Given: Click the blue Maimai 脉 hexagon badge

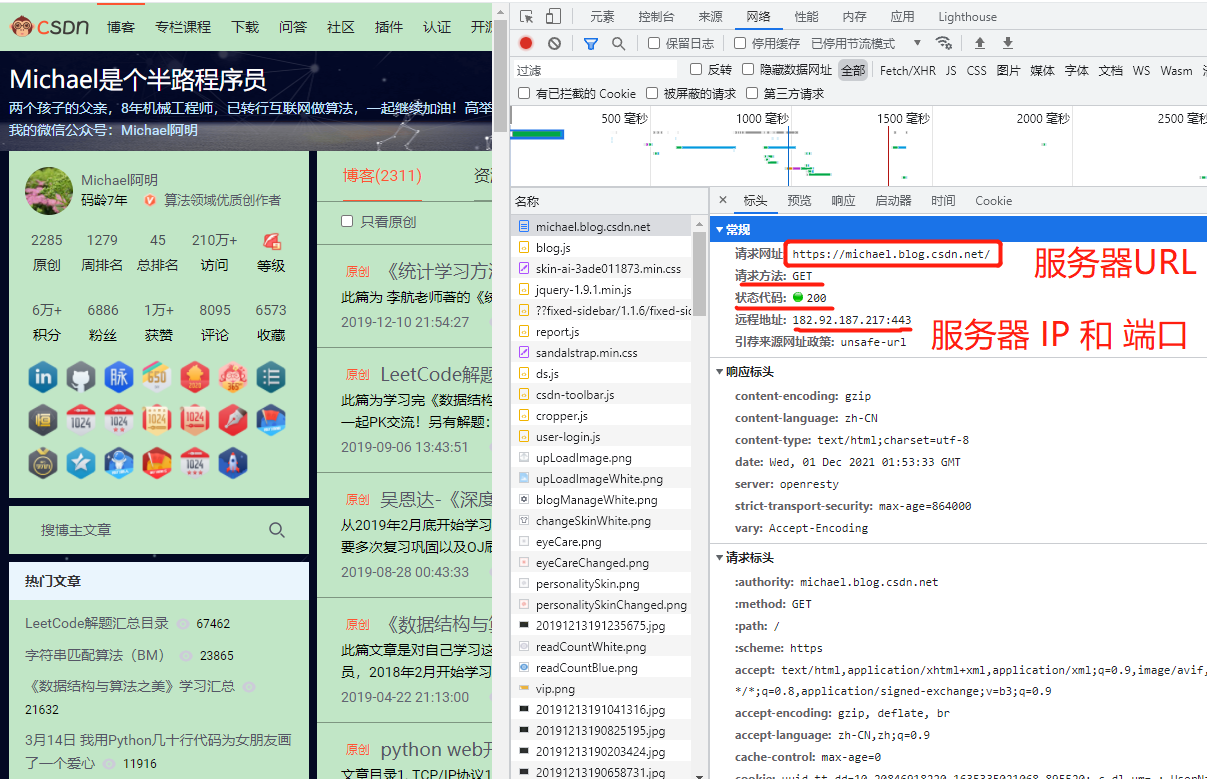Looking at the screenshot, I should 119,377.
